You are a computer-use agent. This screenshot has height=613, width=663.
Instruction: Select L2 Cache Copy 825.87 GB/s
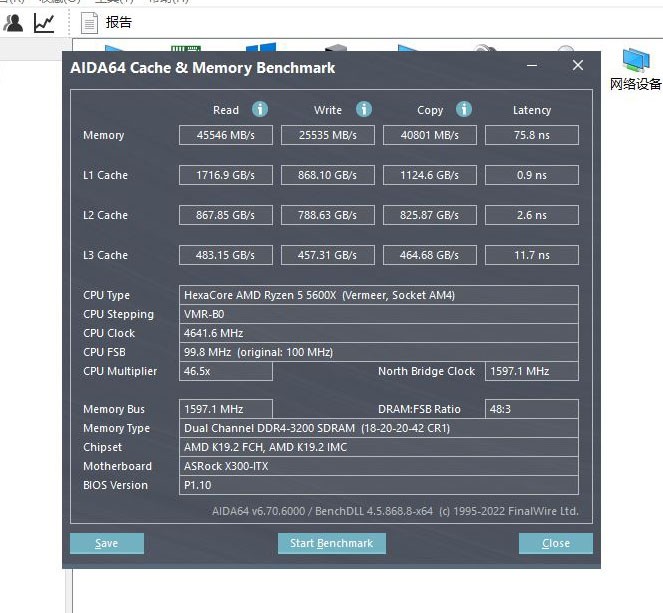[430, 215]
